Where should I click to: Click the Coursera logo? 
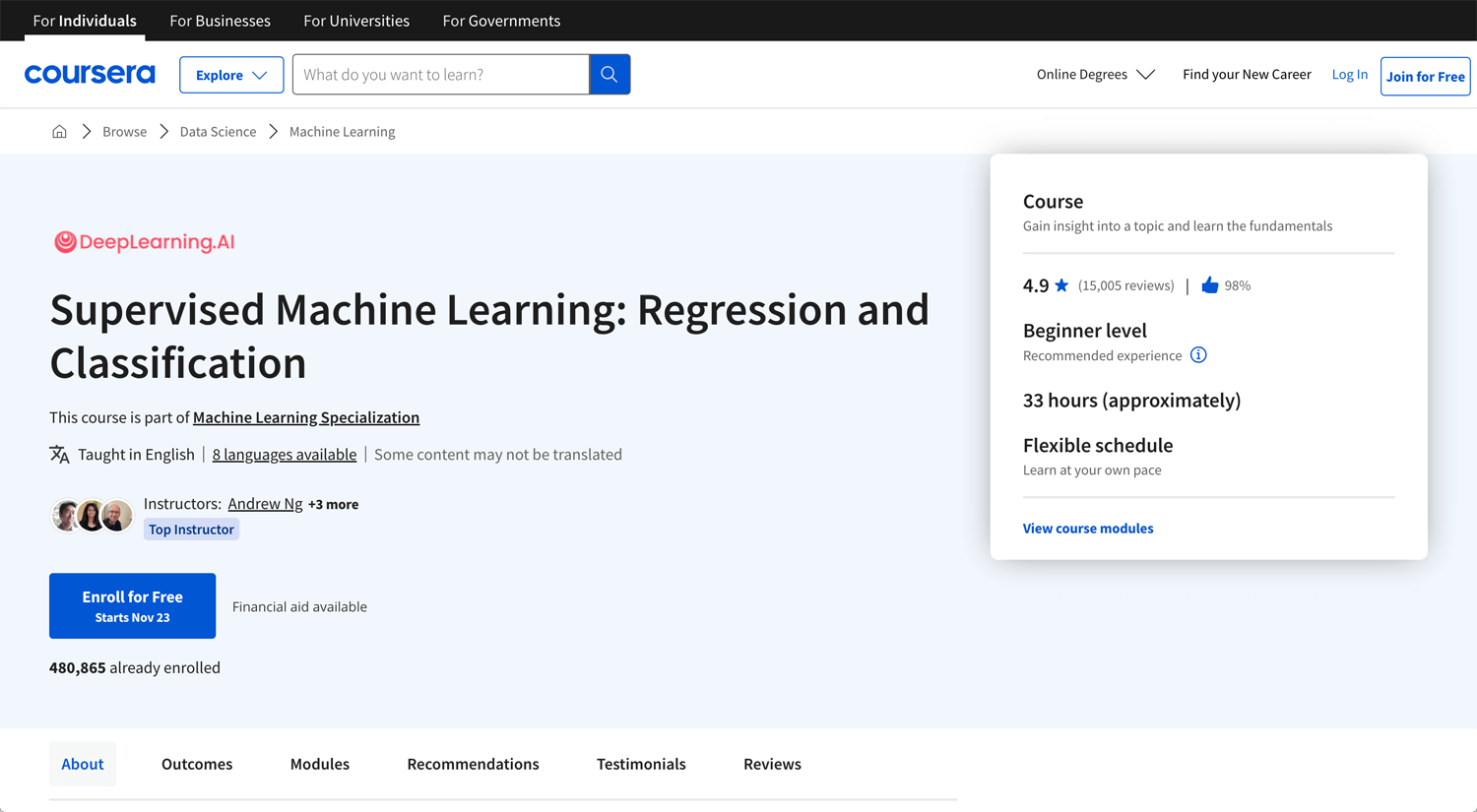(x=90, y=74)
